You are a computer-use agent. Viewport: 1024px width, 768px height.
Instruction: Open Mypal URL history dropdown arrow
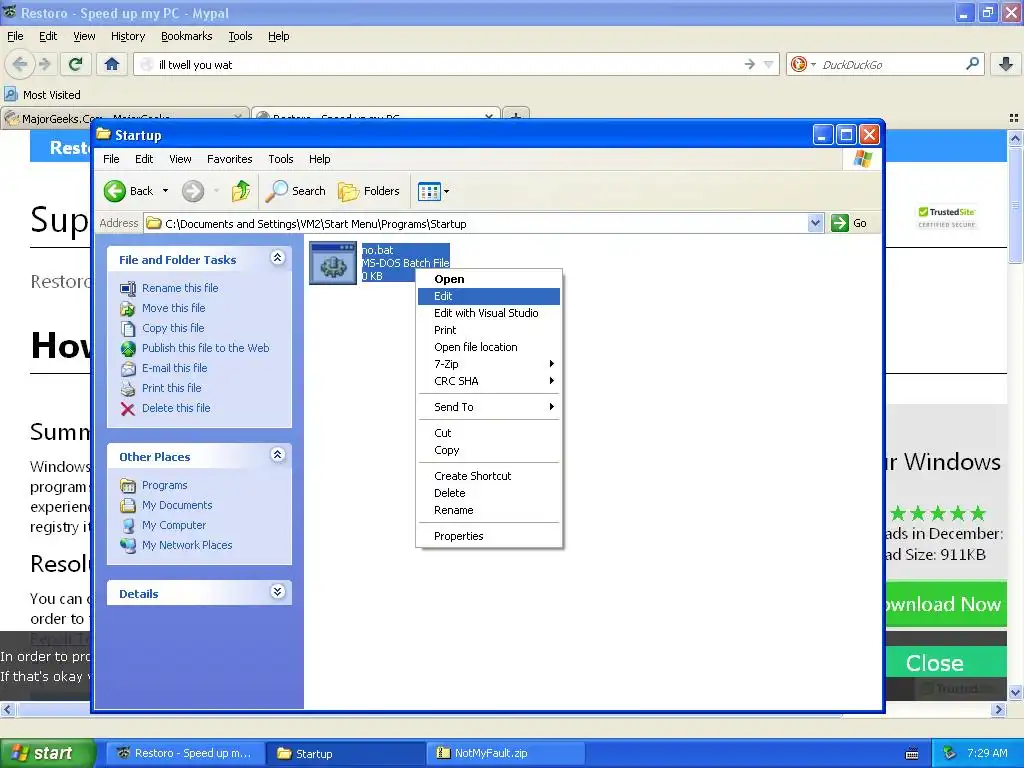[769, 64]
